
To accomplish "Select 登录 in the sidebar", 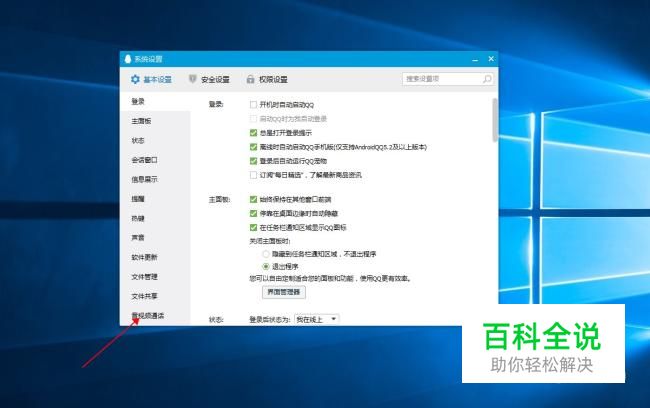I will click(x=138, y=101).
